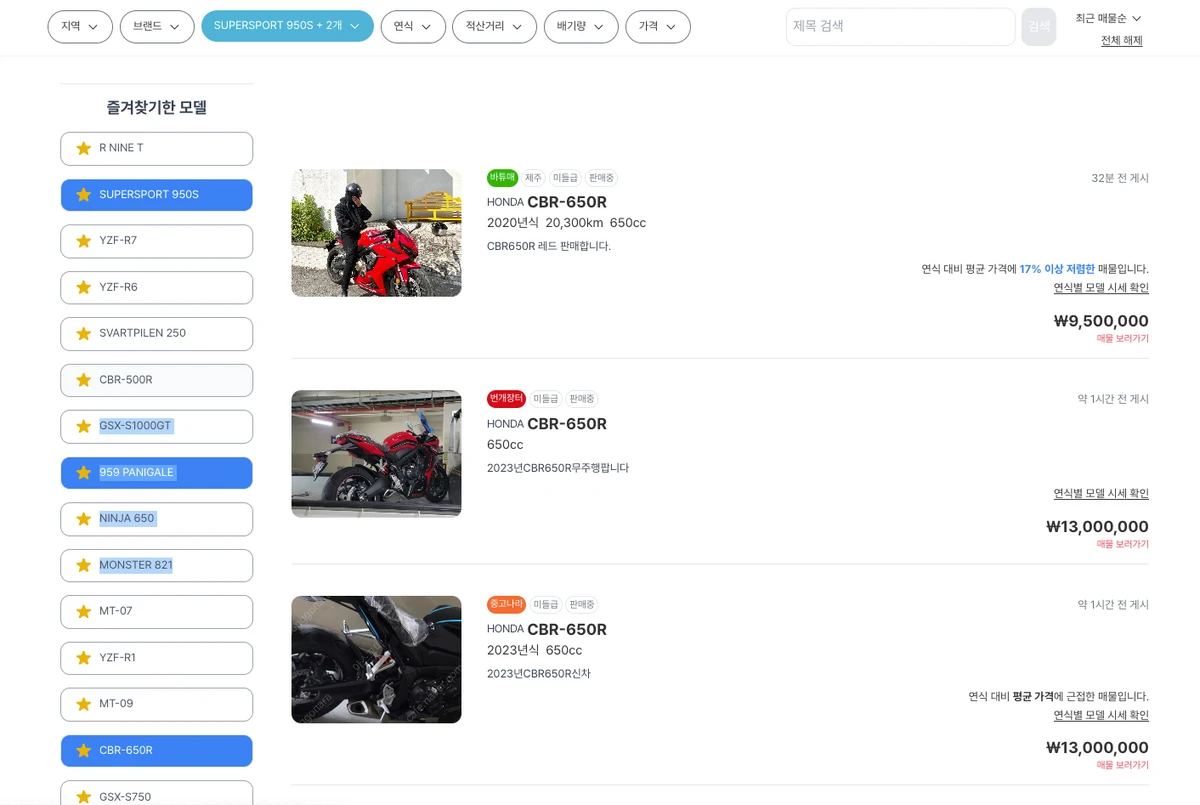Expand the SUPERSPORT 950S + 2개 model dropdown

(287, 27)
